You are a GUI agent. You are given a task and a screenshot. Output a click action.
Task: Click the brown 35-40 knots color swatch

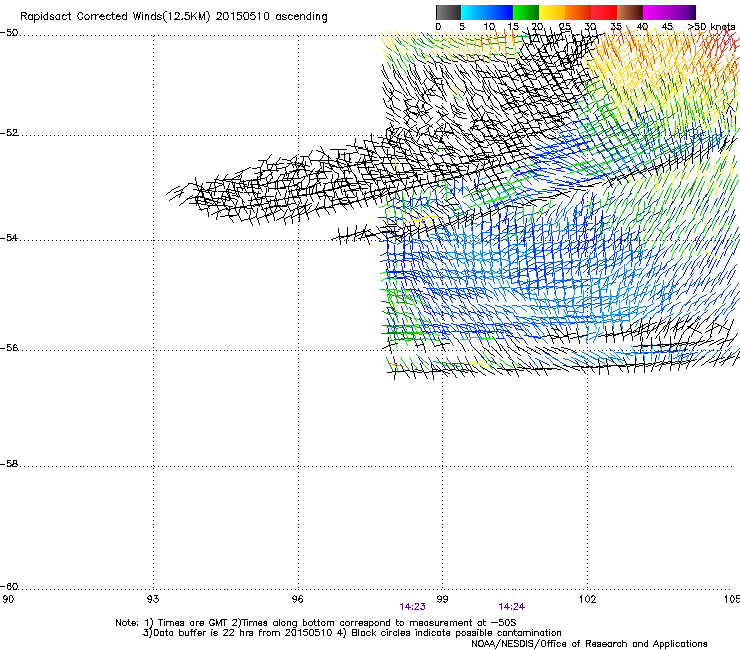point(630,12)
